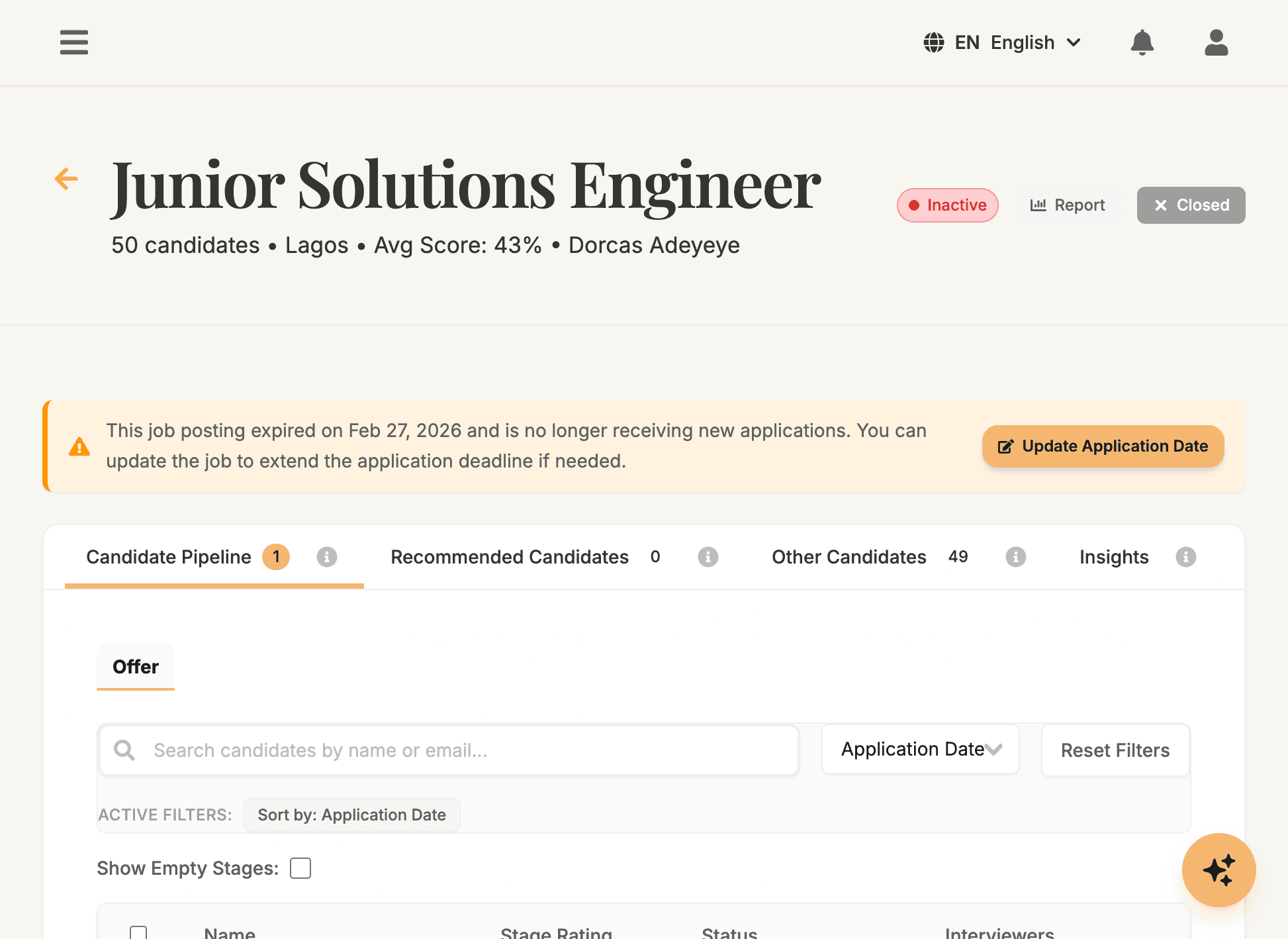Click the Inactive status badge
1288x939 pixels.
coord(947,205)
